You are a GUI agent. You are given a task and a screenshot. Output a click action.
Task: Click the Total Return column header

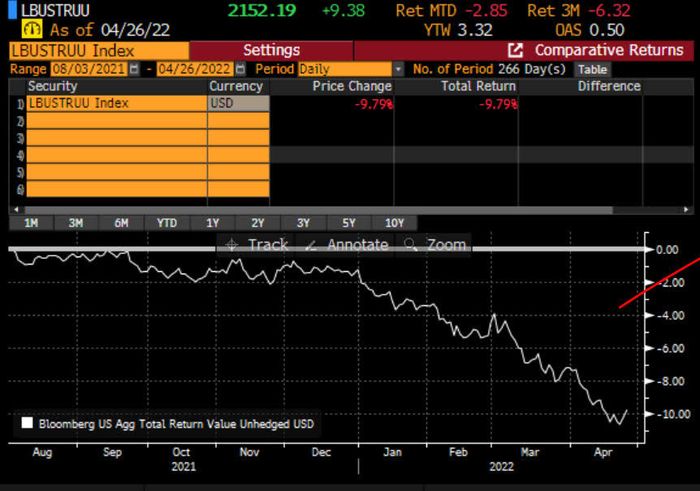point(478,86)
